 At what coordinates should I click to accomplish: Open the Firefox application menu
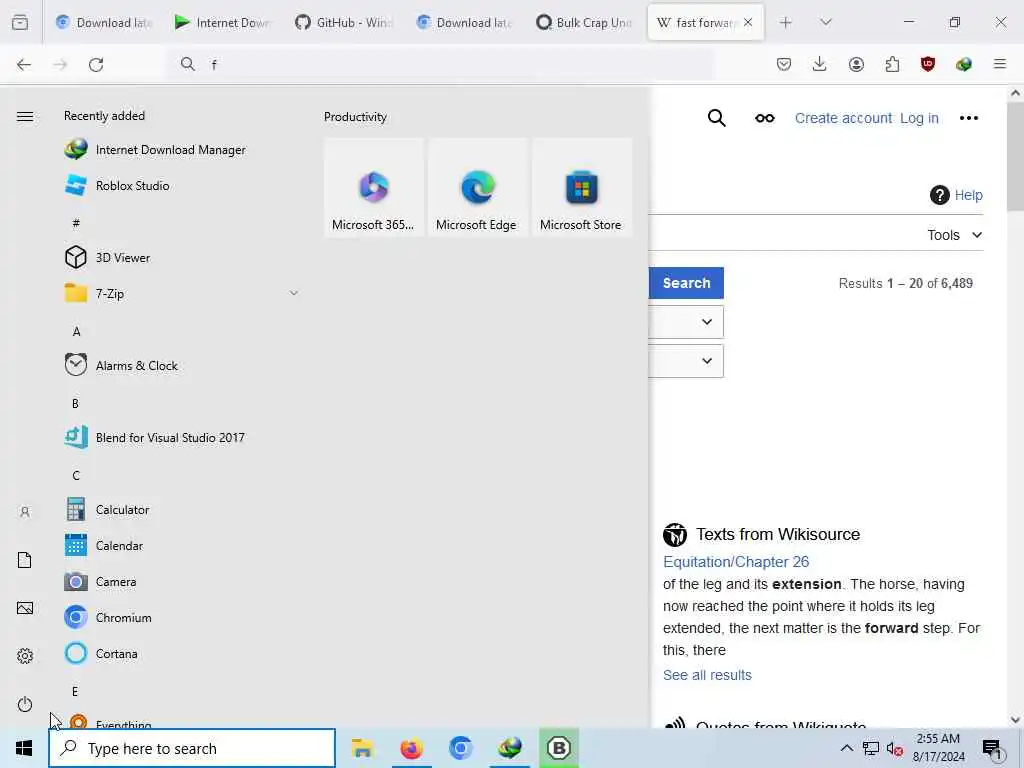coord(1000,64)
